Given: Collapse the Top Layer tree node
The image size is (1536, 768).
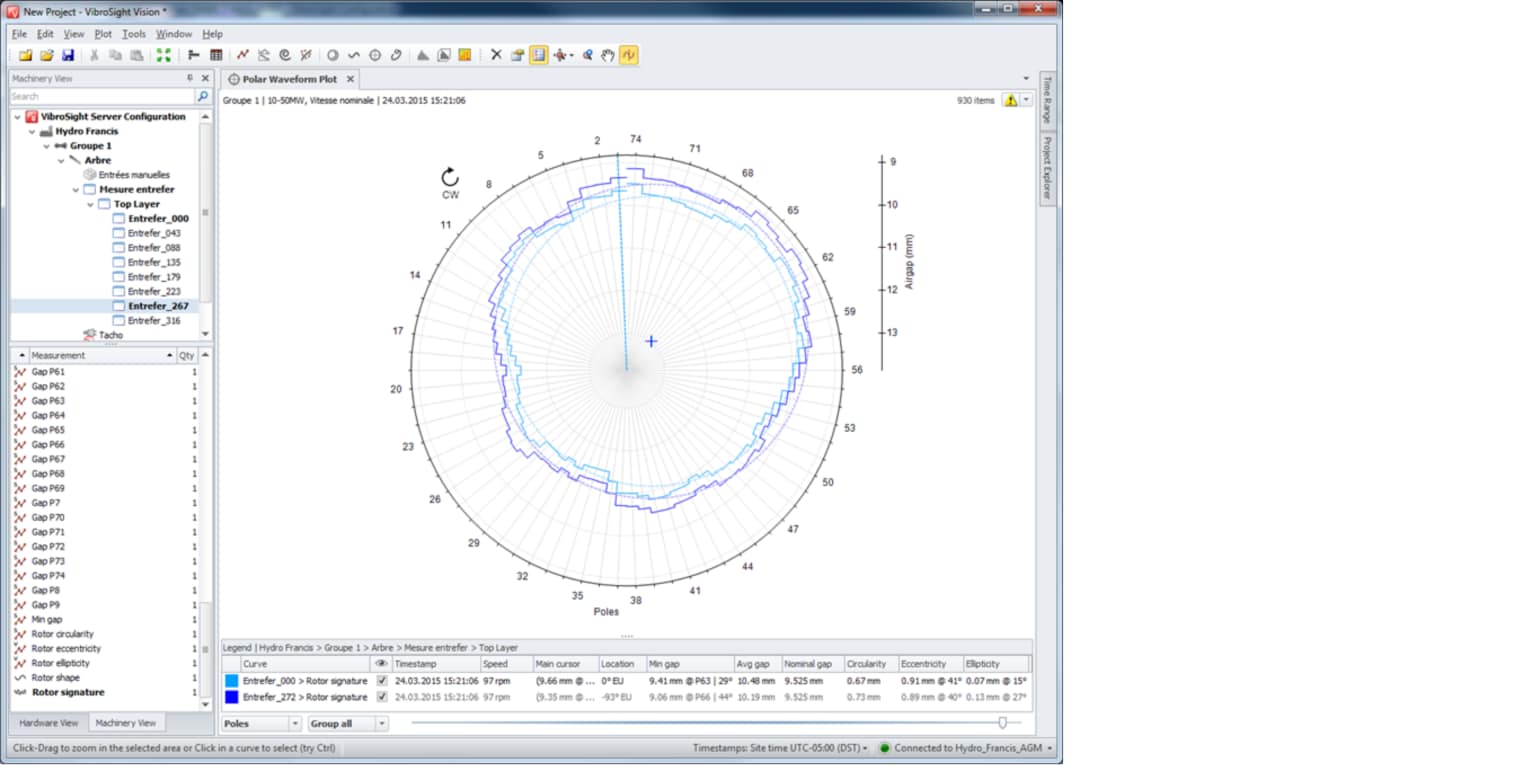Looking at the screenshot, I should click(91, 204).
